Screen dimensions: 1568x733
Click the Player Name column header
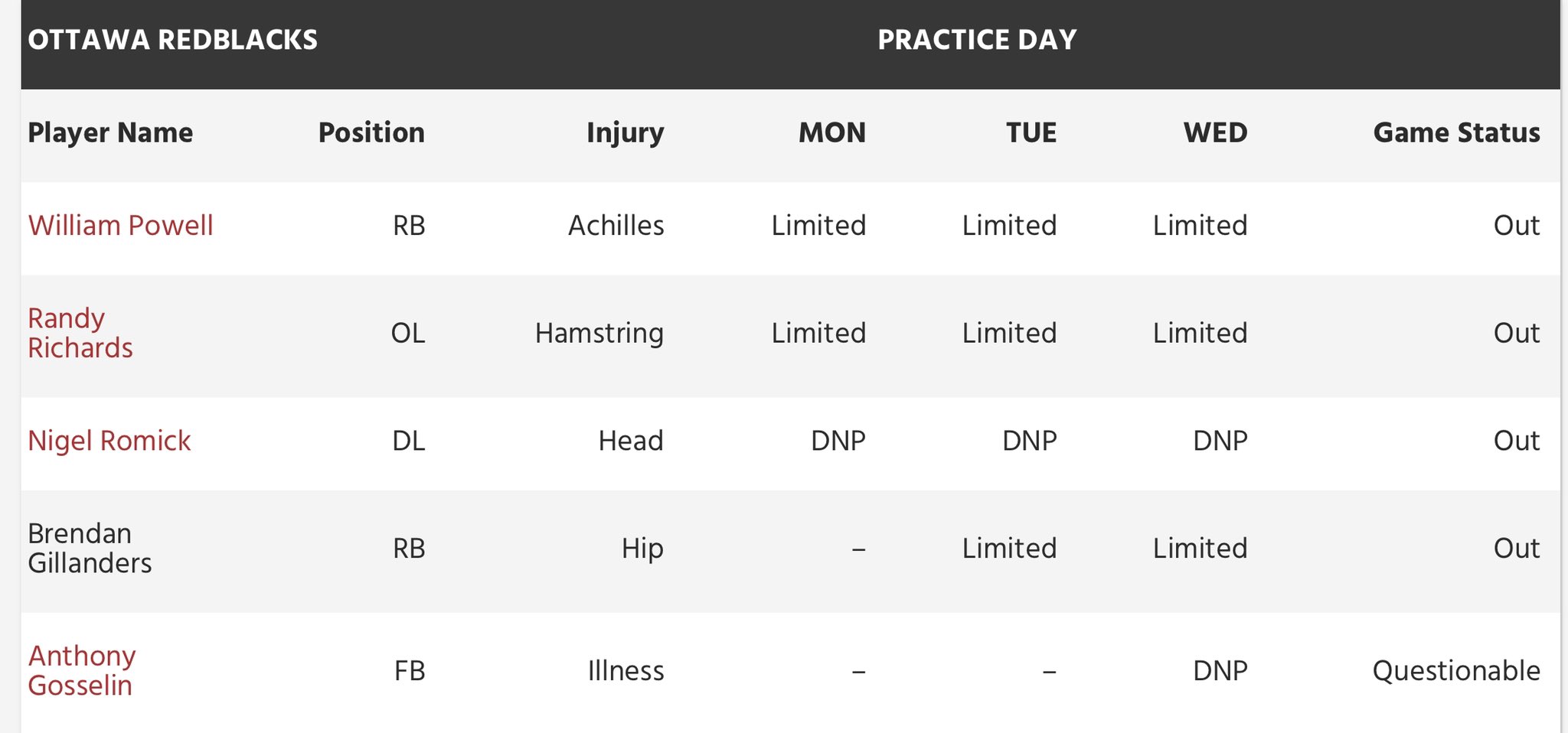[110, 133]
